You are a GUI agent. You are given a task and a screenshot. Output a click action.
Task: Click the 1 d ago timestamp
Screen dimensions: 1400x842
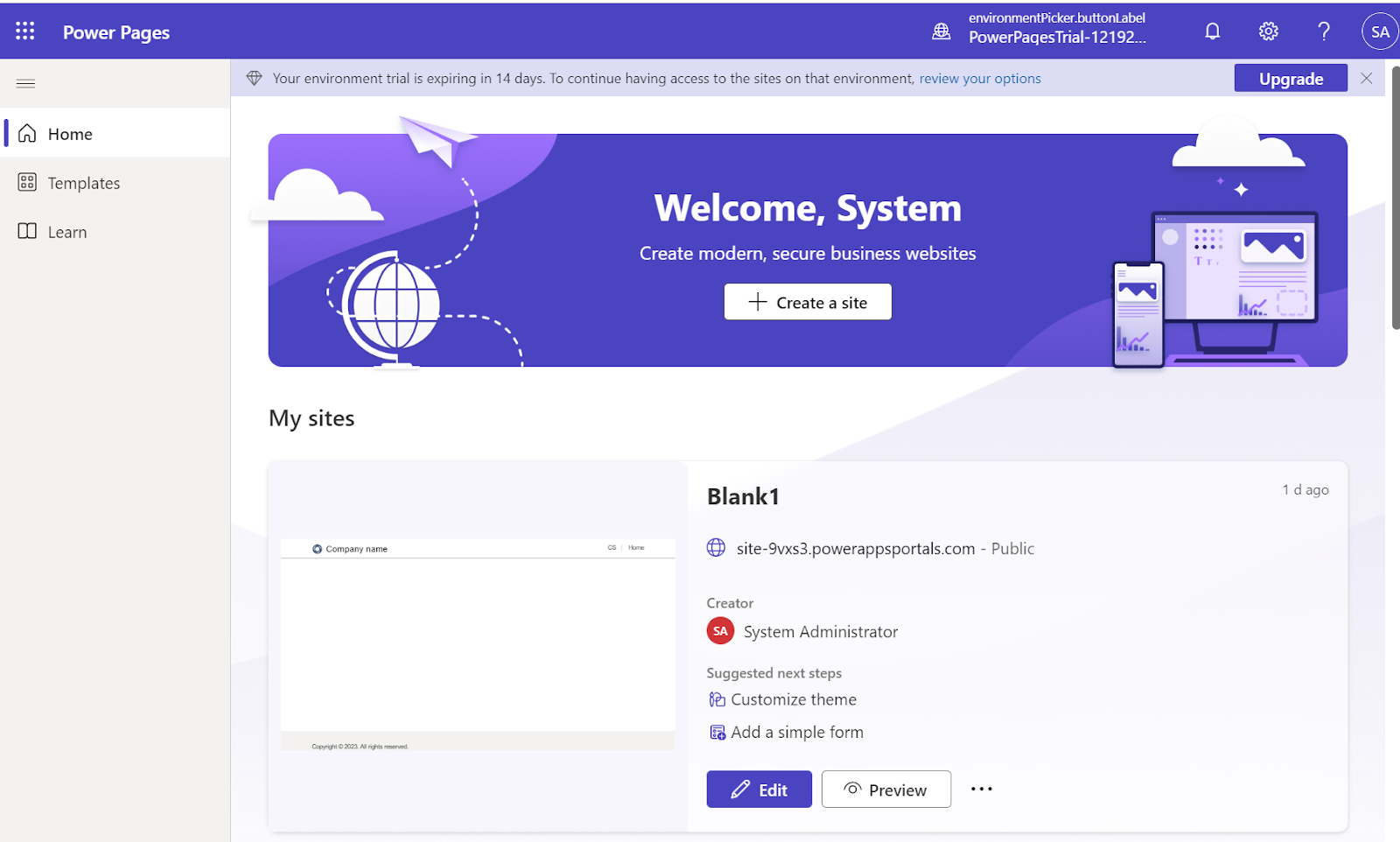click(x=1305, y=490)
